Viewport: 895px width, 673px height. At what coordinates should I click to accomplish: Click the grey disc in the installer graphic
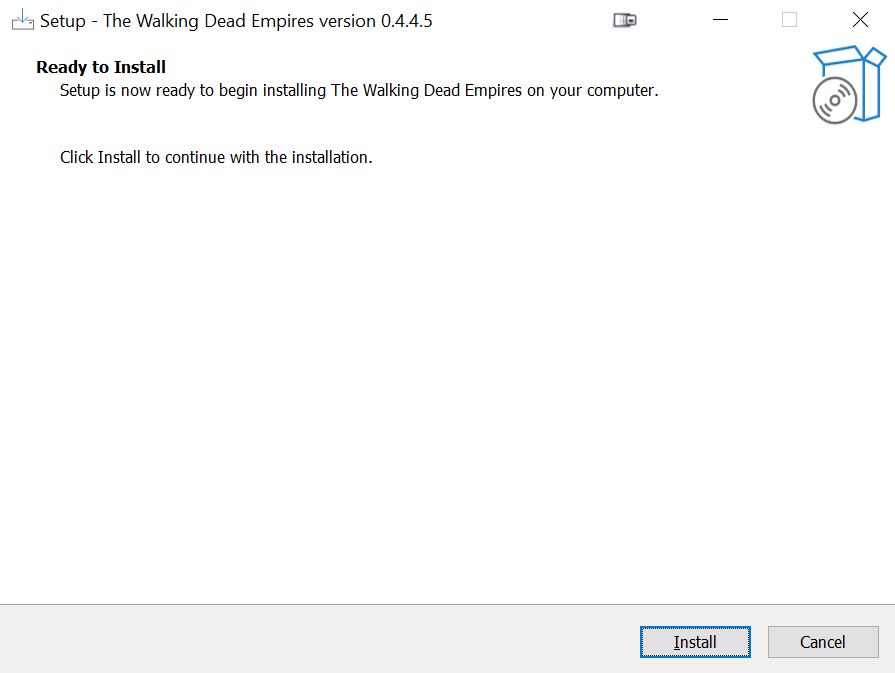[834, 101]
